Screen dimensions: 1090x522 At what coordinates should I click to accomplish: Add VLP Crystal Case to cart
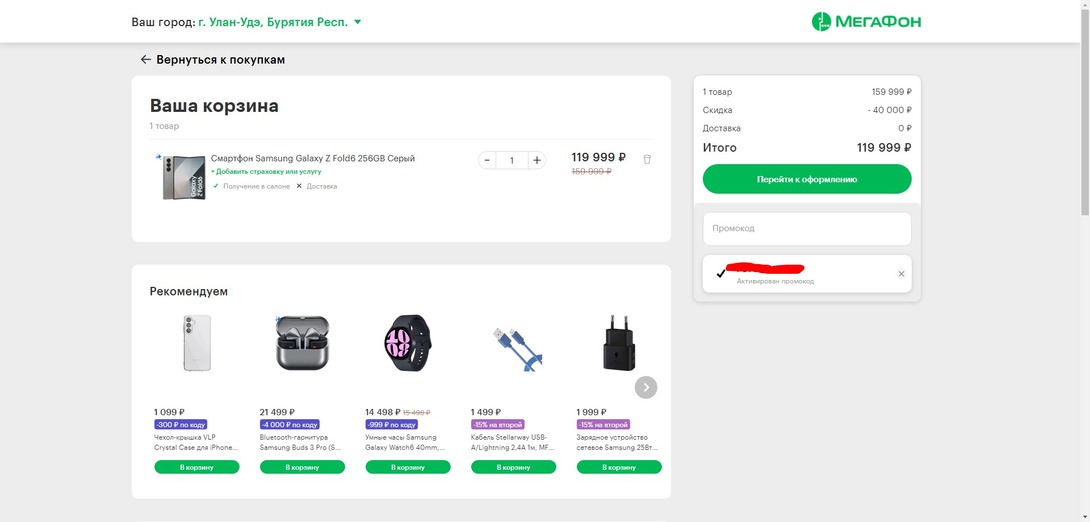197,467
